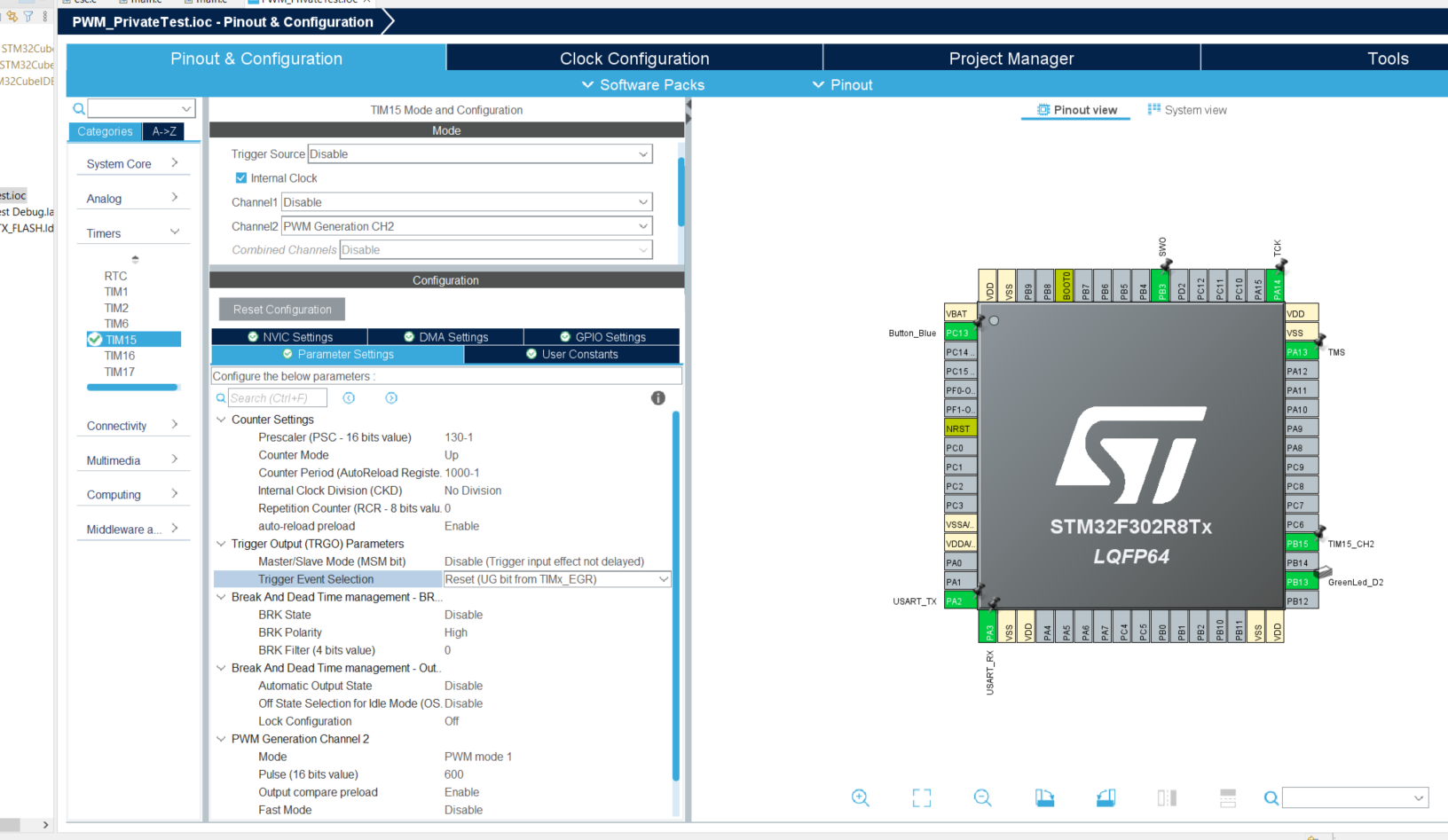
Task: Select the pin layout flip icon
Action: tap(1166, 797)
